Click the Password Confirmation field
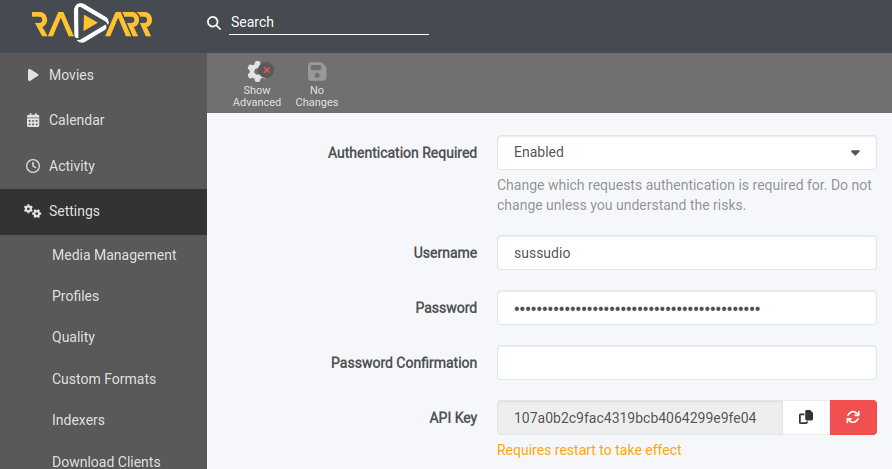Viewport: 892px width, 469px height. click(x=687, y=363)
